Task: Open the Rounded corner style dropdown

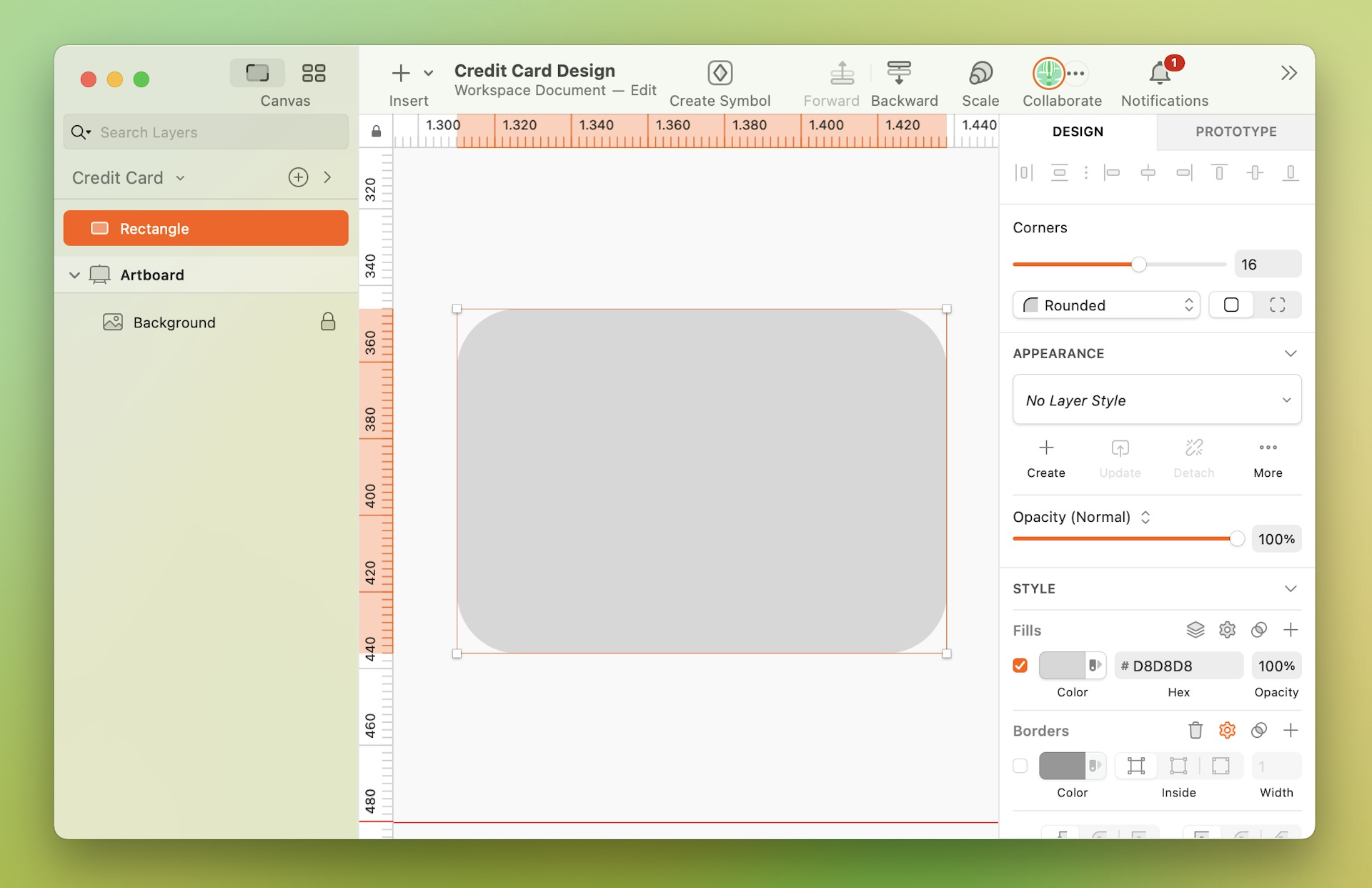Action: coord(1105,305)
